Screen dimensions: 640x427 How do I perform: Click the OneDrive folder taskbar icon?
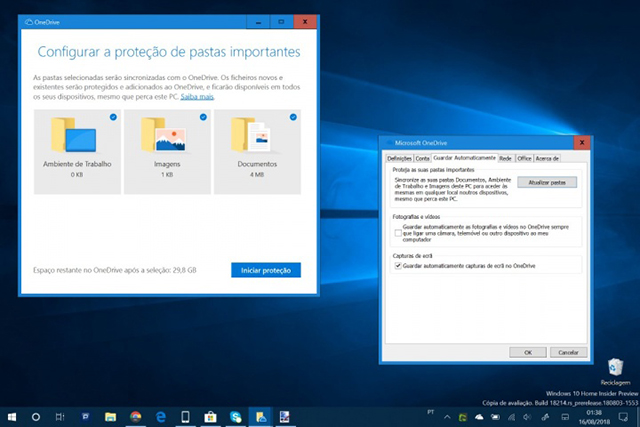pos(260,417)
